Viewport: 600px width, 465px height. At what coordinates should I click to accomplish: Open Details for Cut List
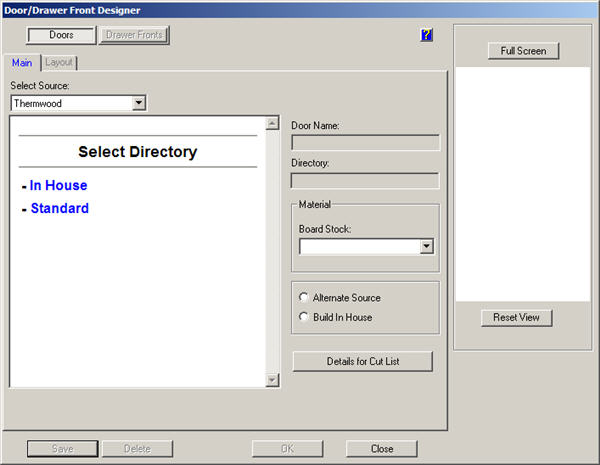point(362,361)
